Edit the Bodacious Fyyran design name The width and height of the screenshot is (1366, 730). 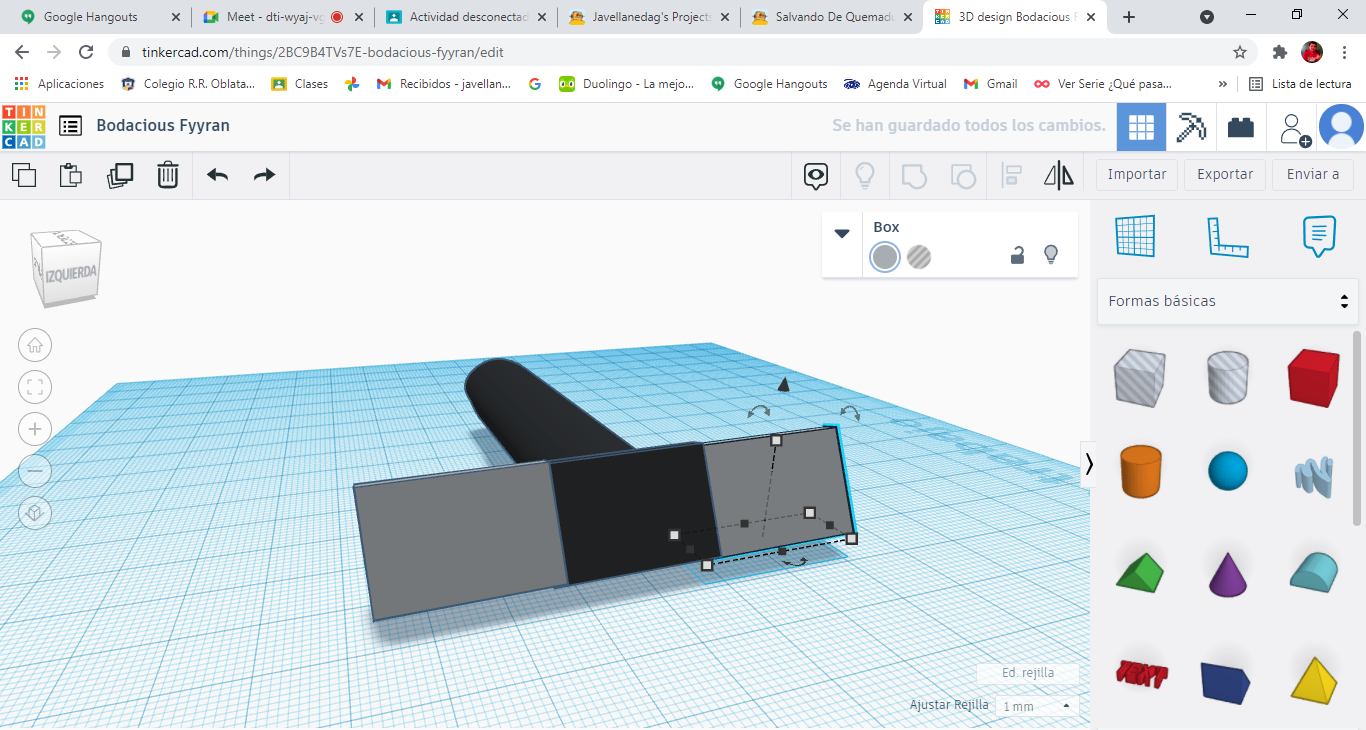pos(163,125)
